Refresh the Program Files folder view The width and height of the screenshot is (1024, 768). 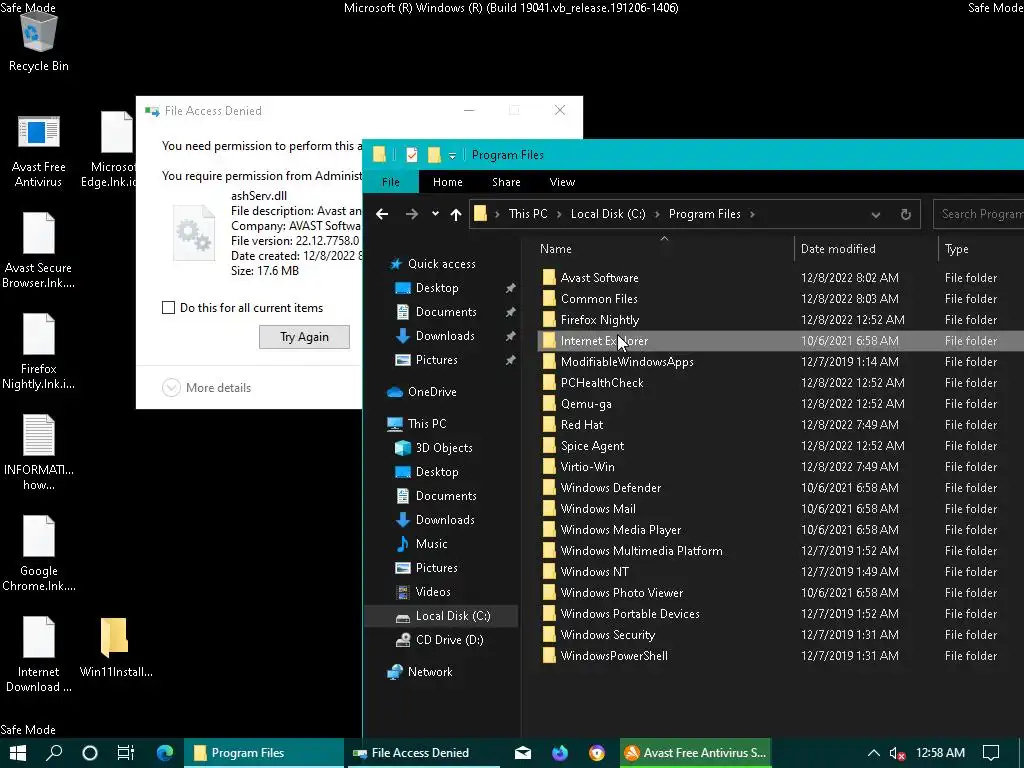coord(906,214)
